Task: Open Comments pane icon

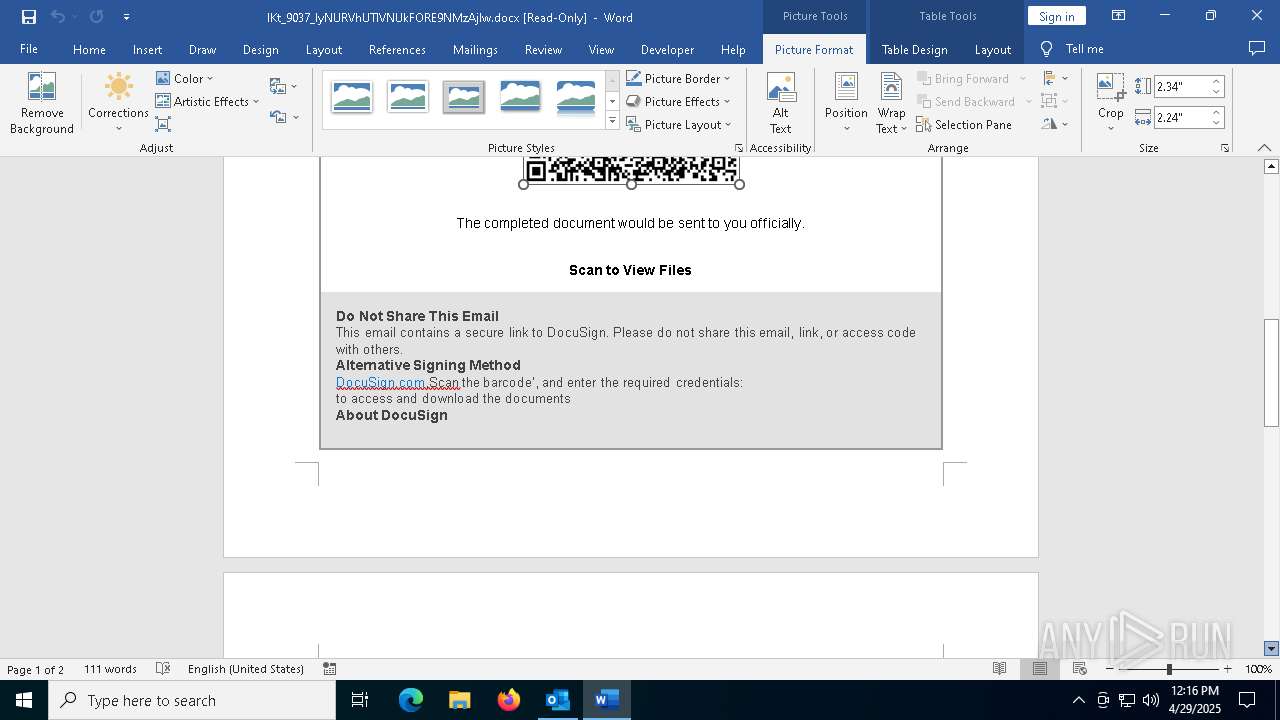Action: pos(1257,48)
